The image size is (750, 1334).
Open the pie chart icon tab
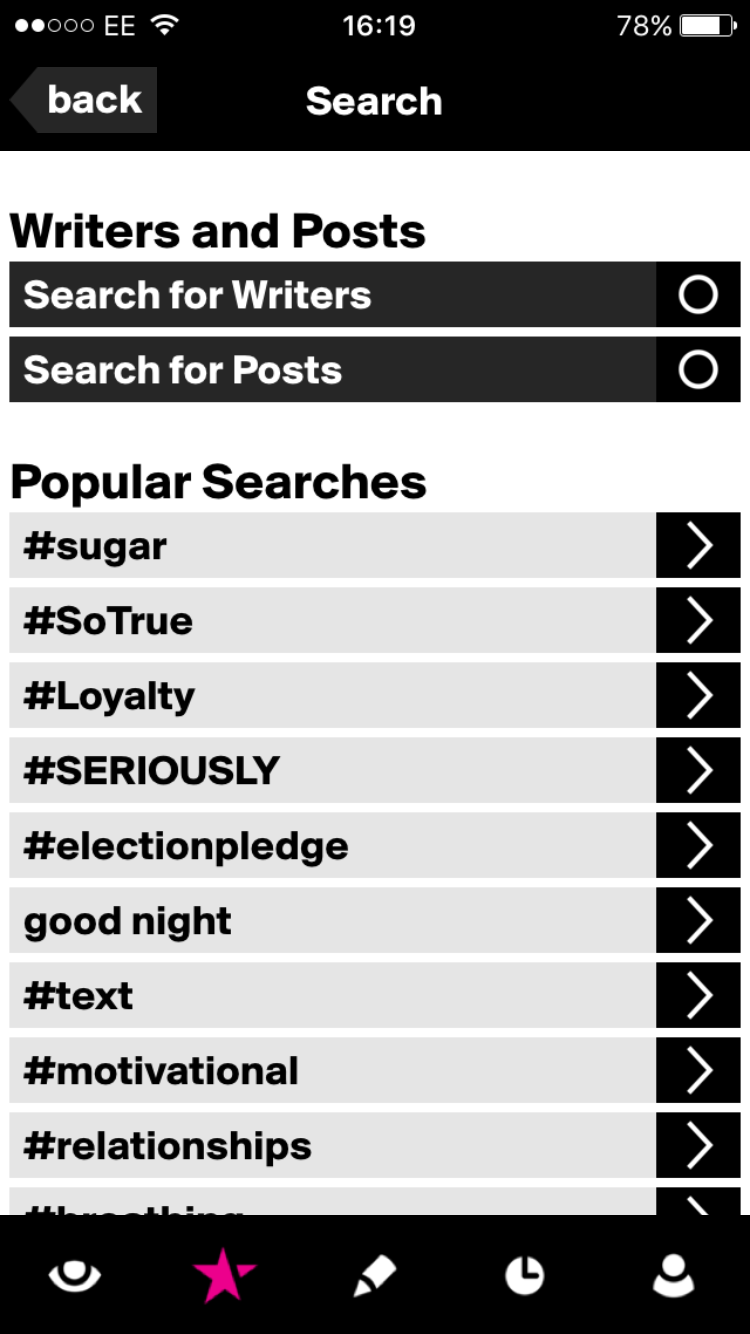[524, 1276]
